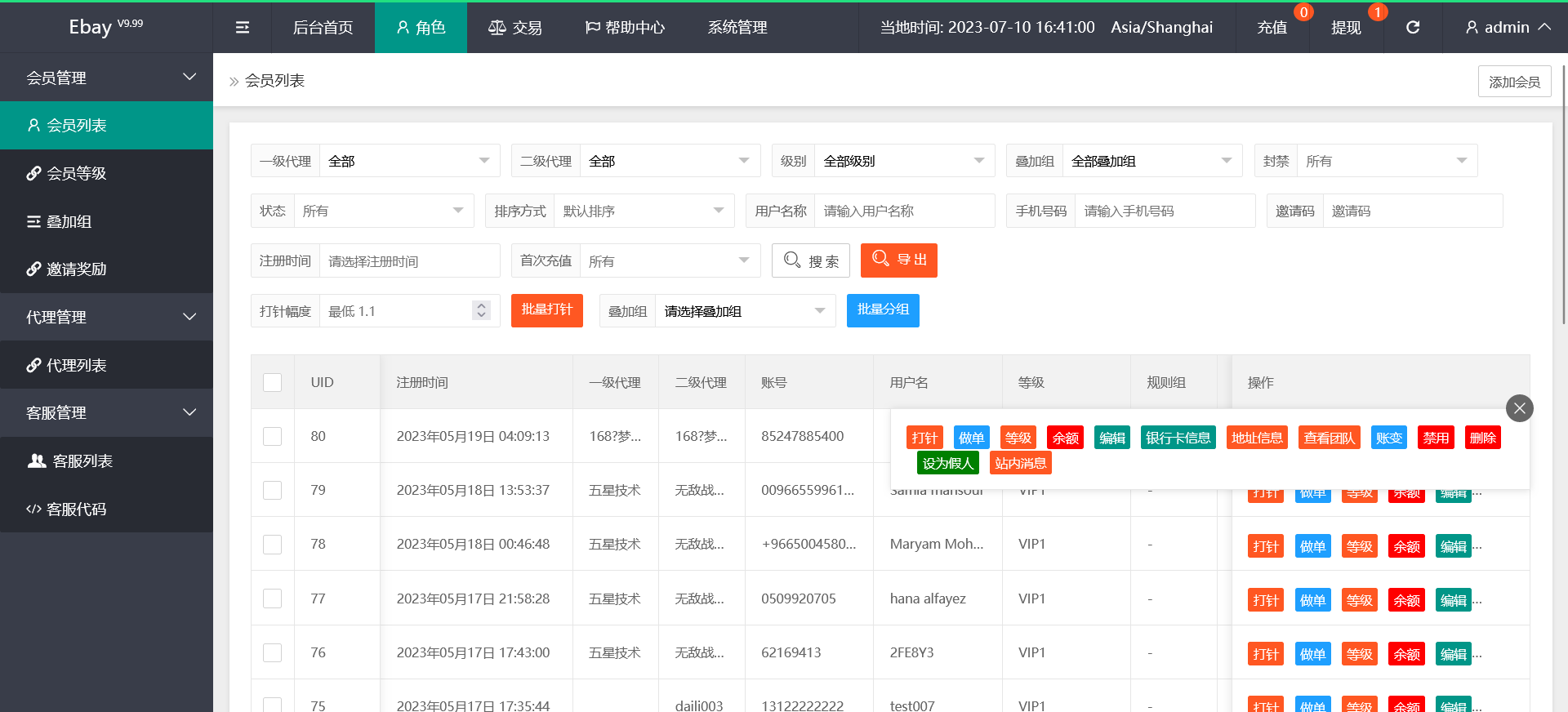Viewport: 1568px width, 712px height.
Task: Select checkbox for UID 77 row
Action: (273, 599)
